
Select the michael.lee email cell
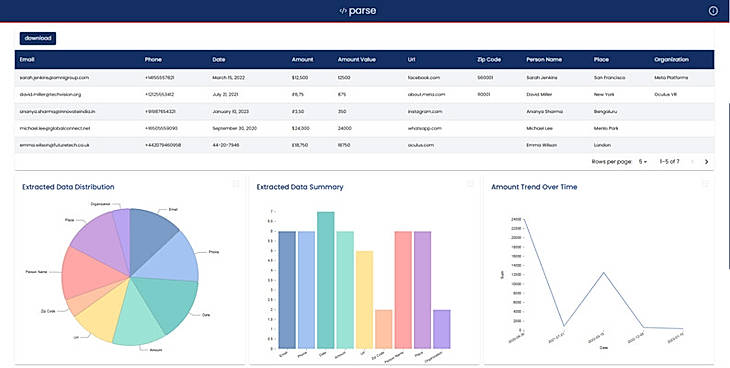click(x=55, y=128)
